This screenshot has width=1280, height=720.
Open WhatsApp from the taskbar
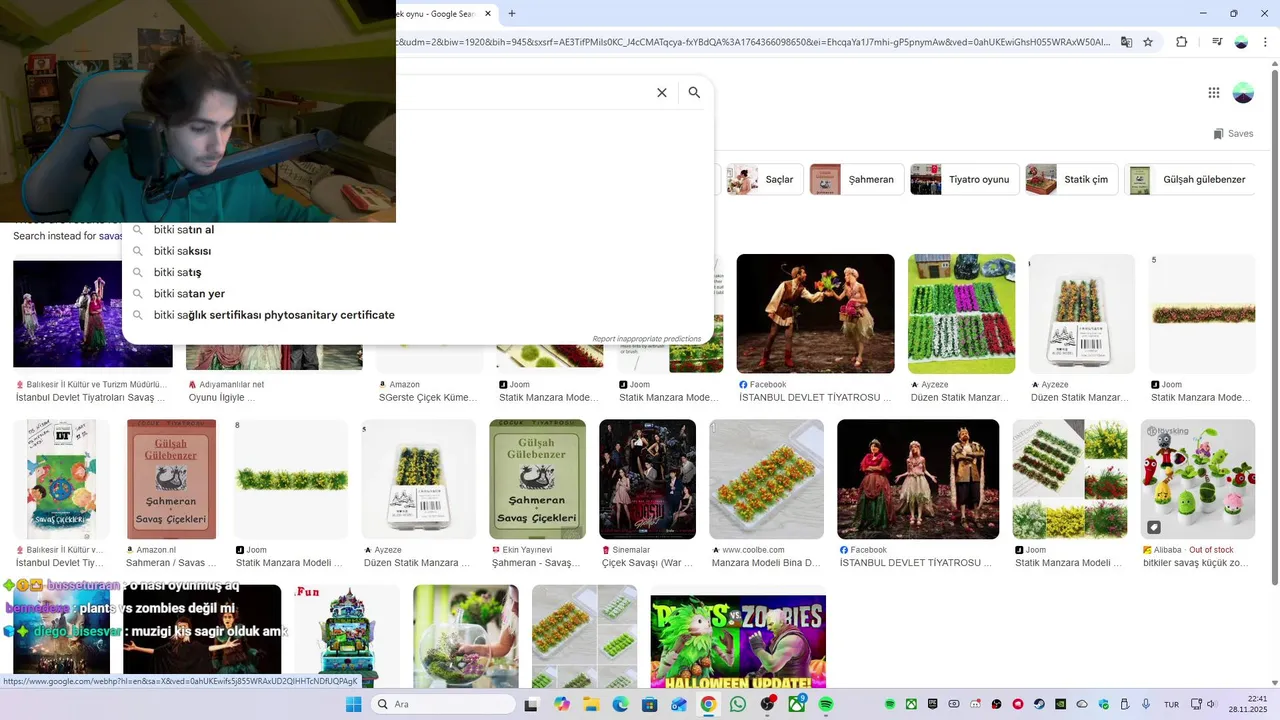(x=738, y=704)
